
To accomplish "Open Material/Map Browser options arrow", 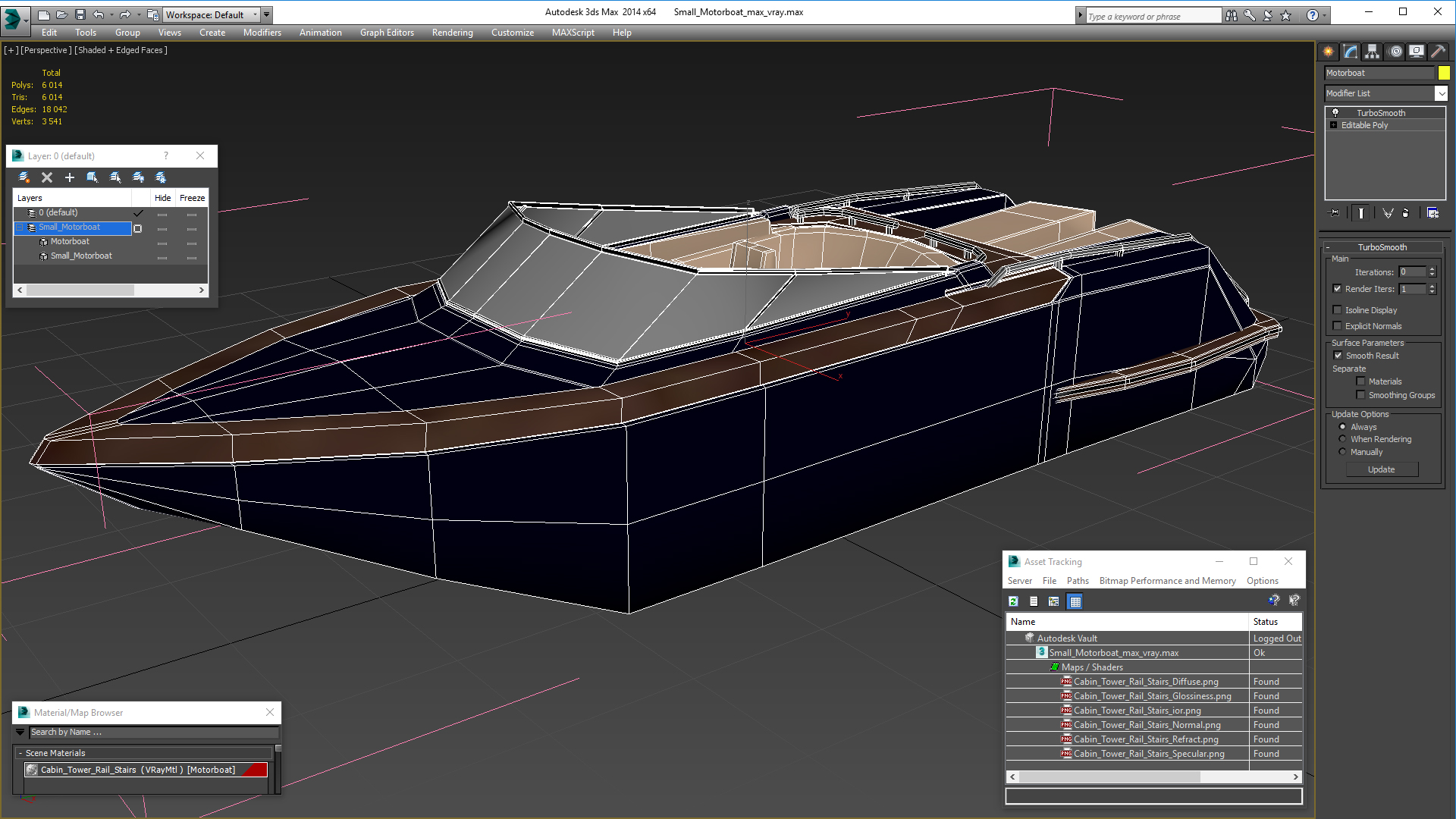I will (x=20, y=732).
